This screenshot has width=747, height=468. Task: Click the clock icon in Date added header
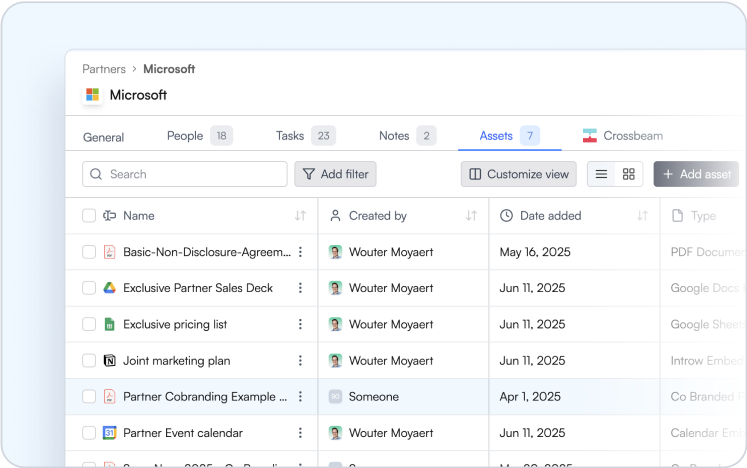click(x=506, y=216)
